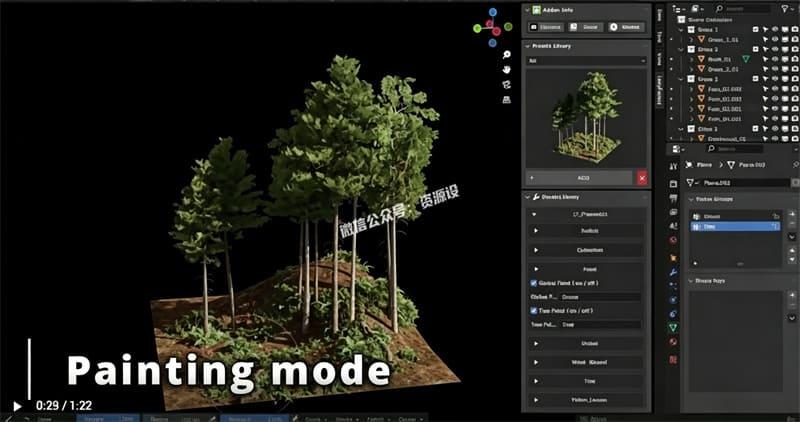Click the viewport zoom magnifier icon

[507, 54]
